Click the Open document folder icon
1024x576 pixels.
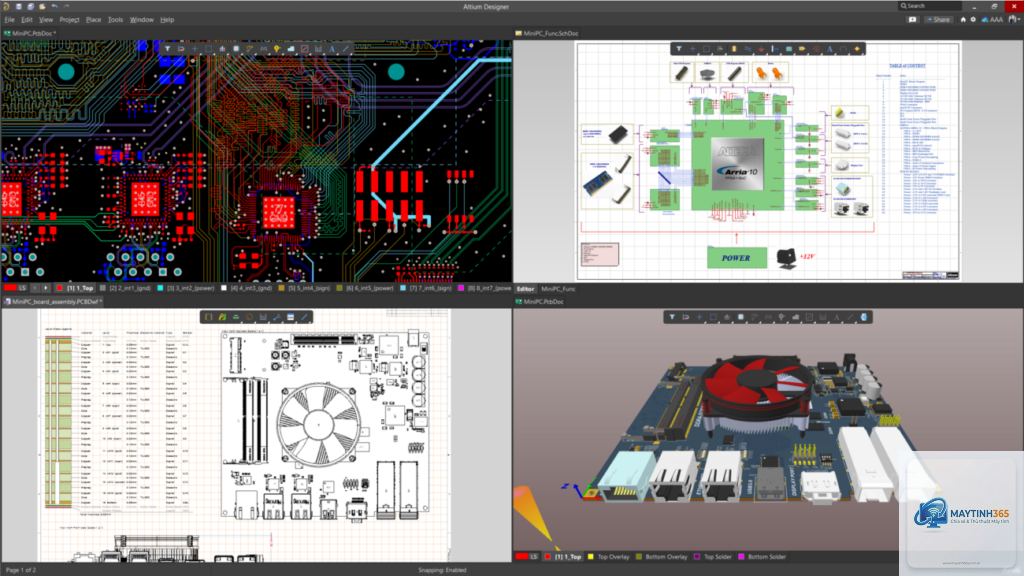(x=42, y=7)
